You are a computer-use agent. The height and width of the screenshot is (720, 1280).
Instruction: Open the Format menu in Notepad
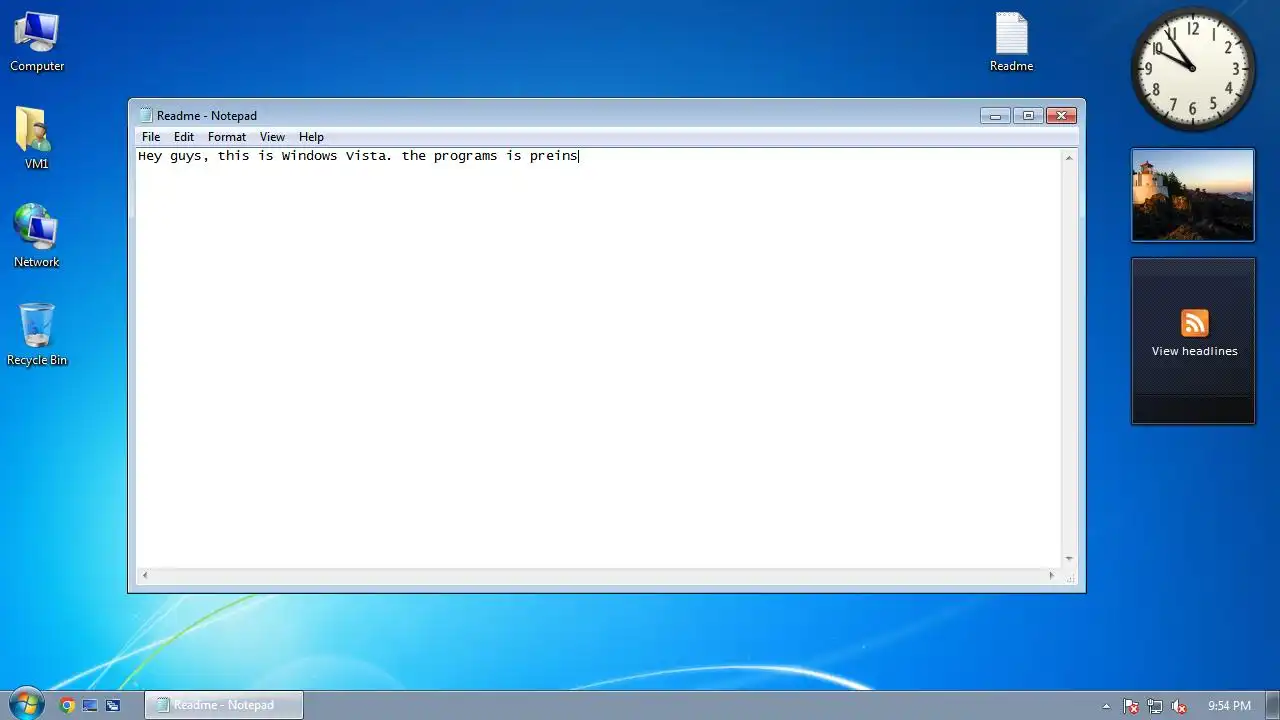tap(227, 137)
